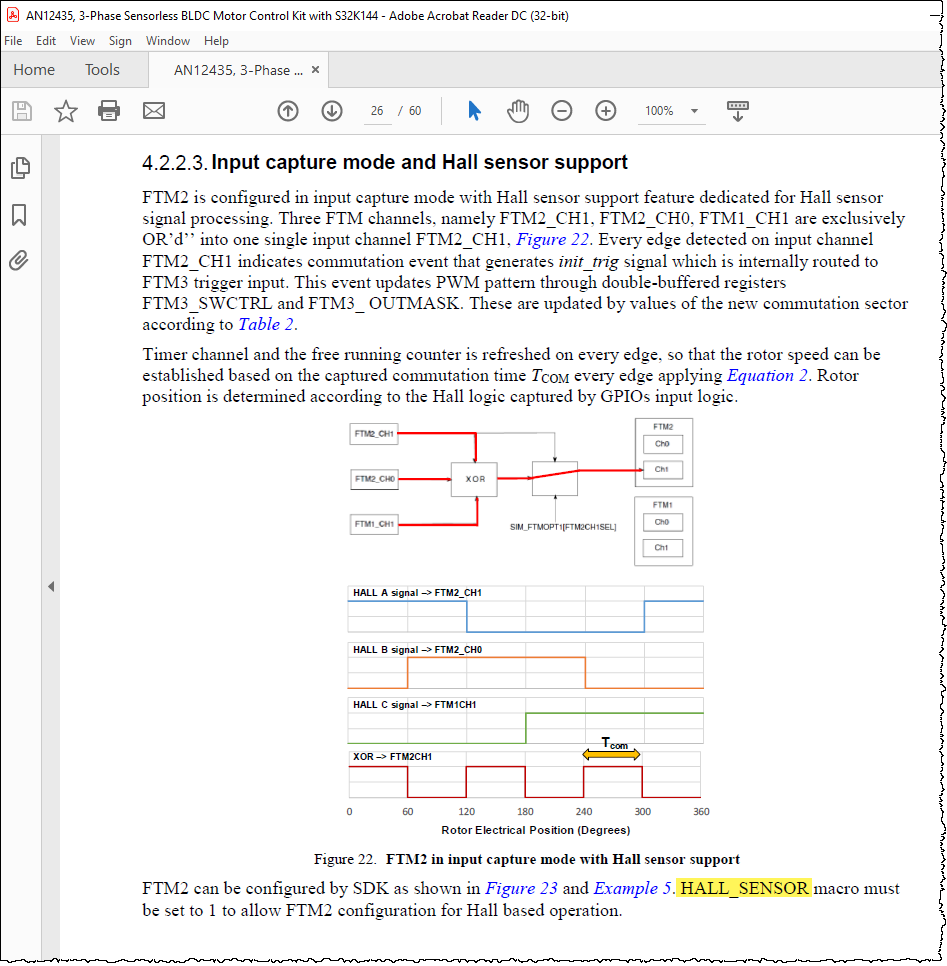Click the Save icon in the toolbar

point(21,111)
